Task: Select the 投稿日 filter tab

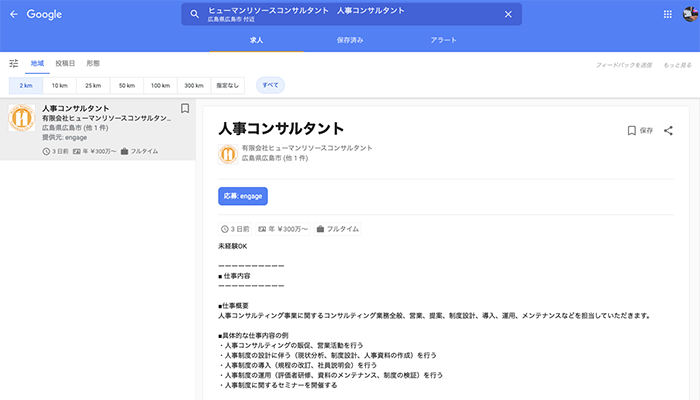Action: tap(65, 63)
